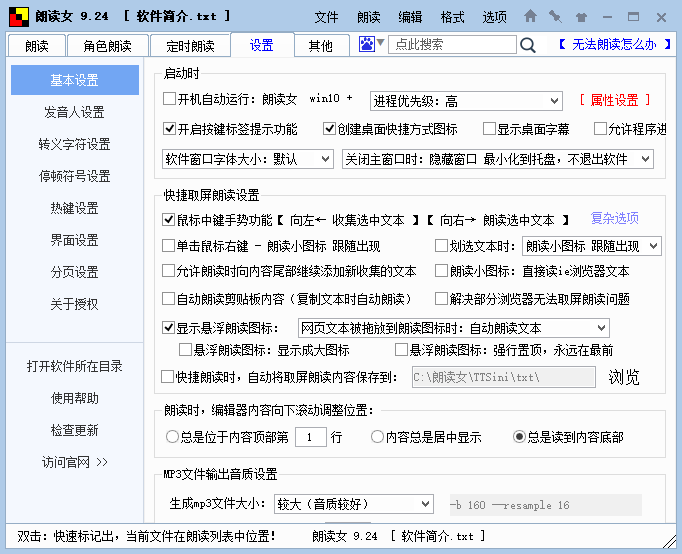Open 进程优先级 dropdown

pyautogui.click(x=465, y=100)
